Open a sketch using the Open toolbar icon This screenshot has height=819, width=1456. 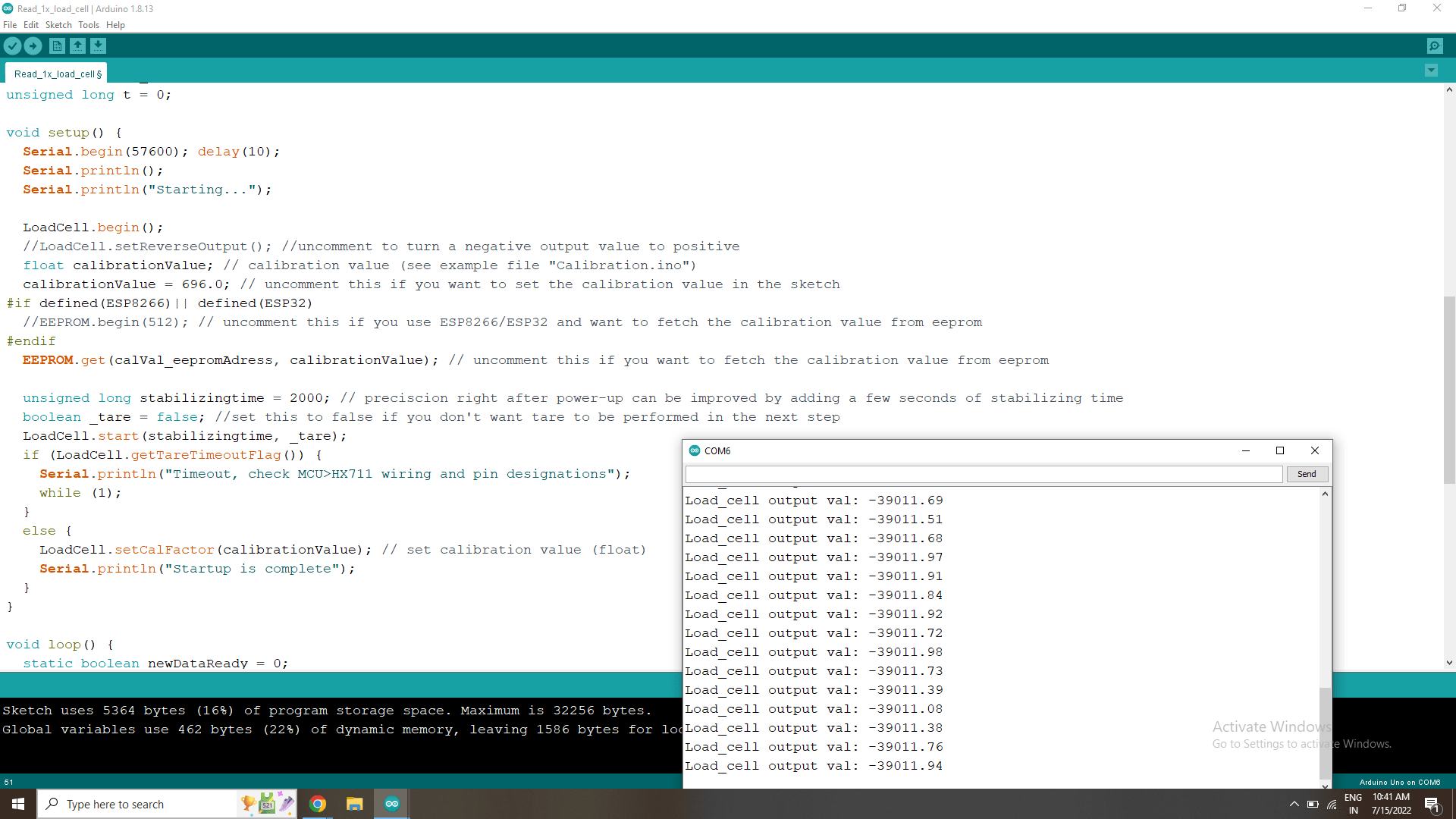[77, 45]
